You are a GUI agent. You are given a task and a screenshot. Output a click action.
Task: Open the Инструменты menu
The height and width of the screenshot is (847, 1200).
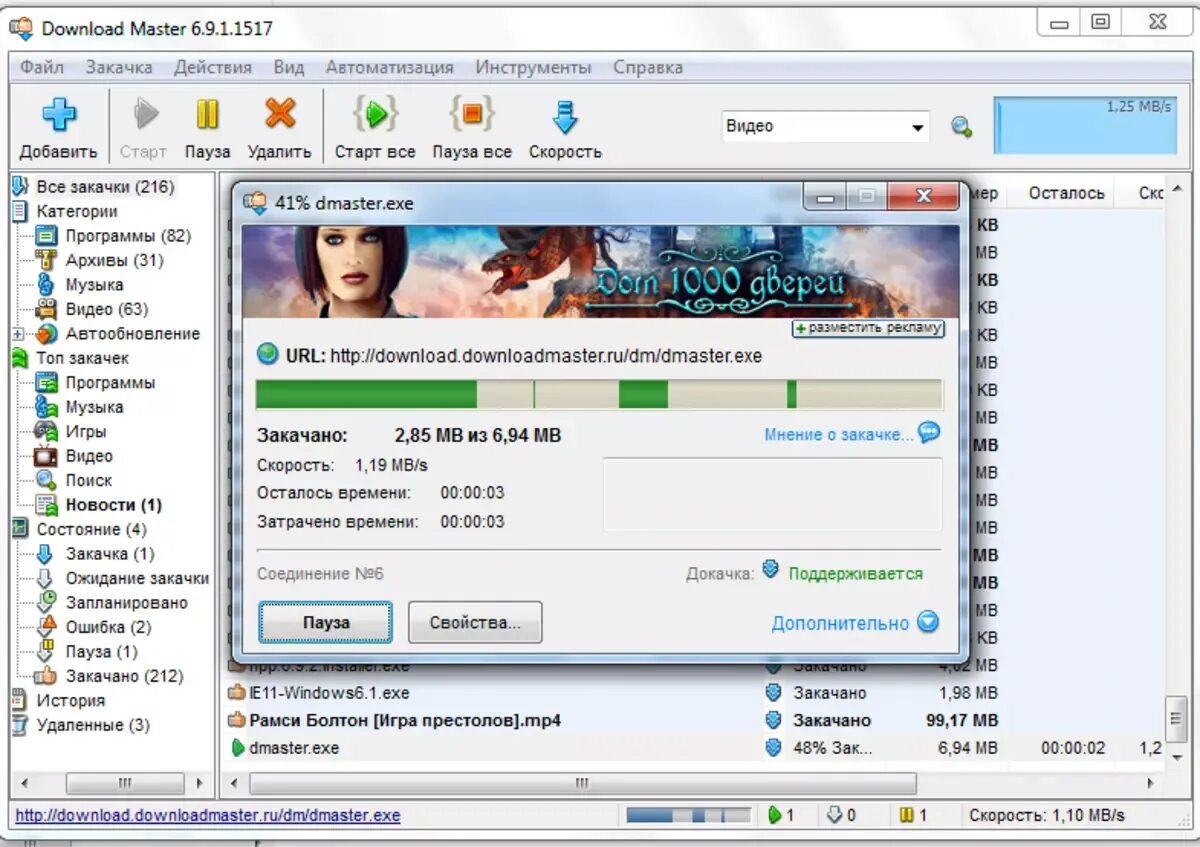pyautogui.click(x=533, y=67)
